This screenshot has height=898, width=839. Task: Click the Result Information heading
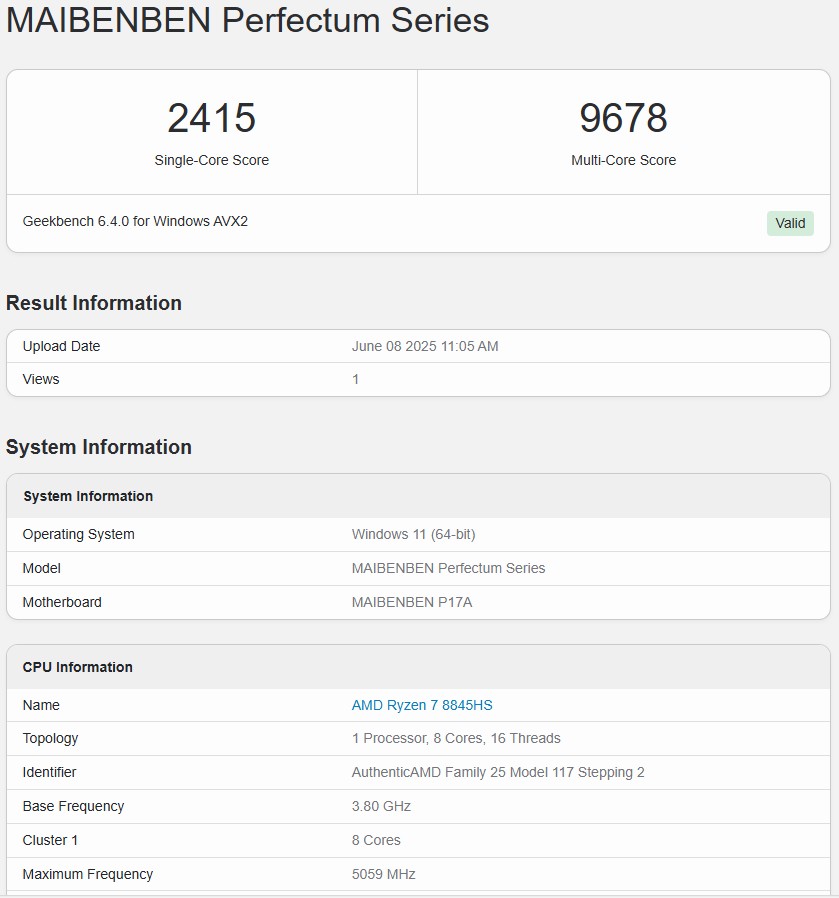[x=94, y=303]
